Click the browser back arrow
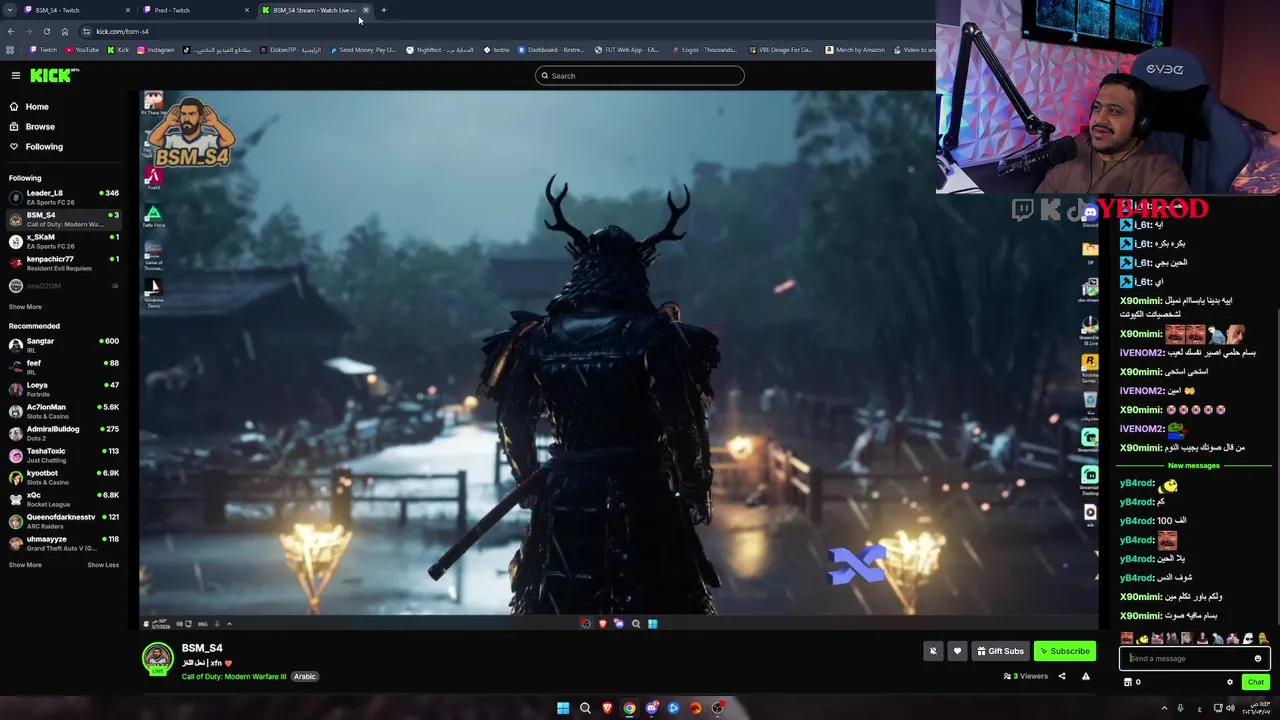Image resolution: width=1280 pixels, height=720 pixels. click(x=10, y=31)
